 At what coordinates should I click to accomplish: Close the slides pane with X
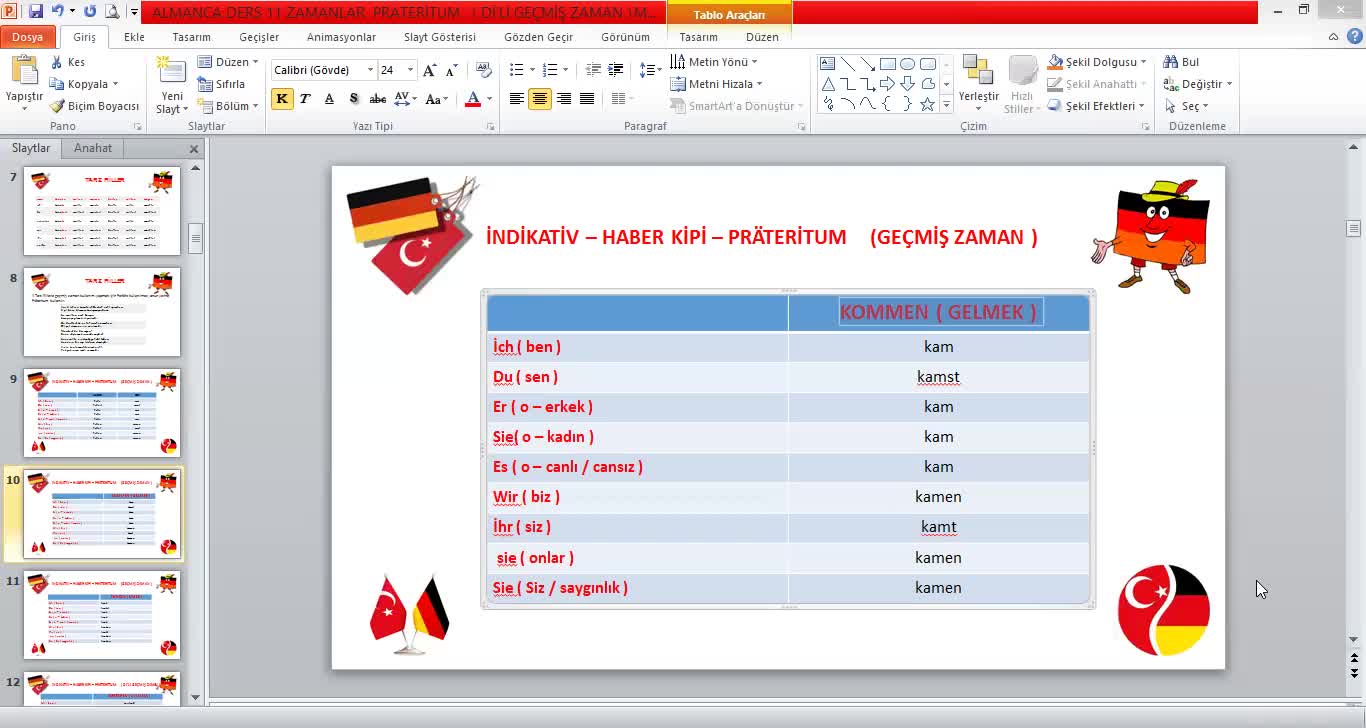(x=194, y=149)
